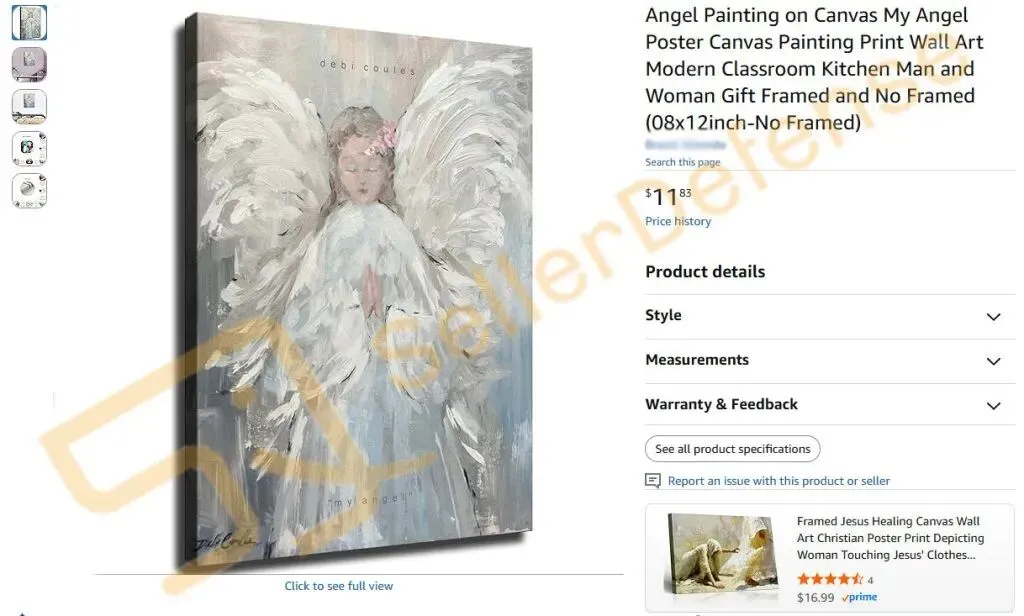Select the third product thumbnail
This screenshot has height=616, width=1024.
click(x=29, y=106)
